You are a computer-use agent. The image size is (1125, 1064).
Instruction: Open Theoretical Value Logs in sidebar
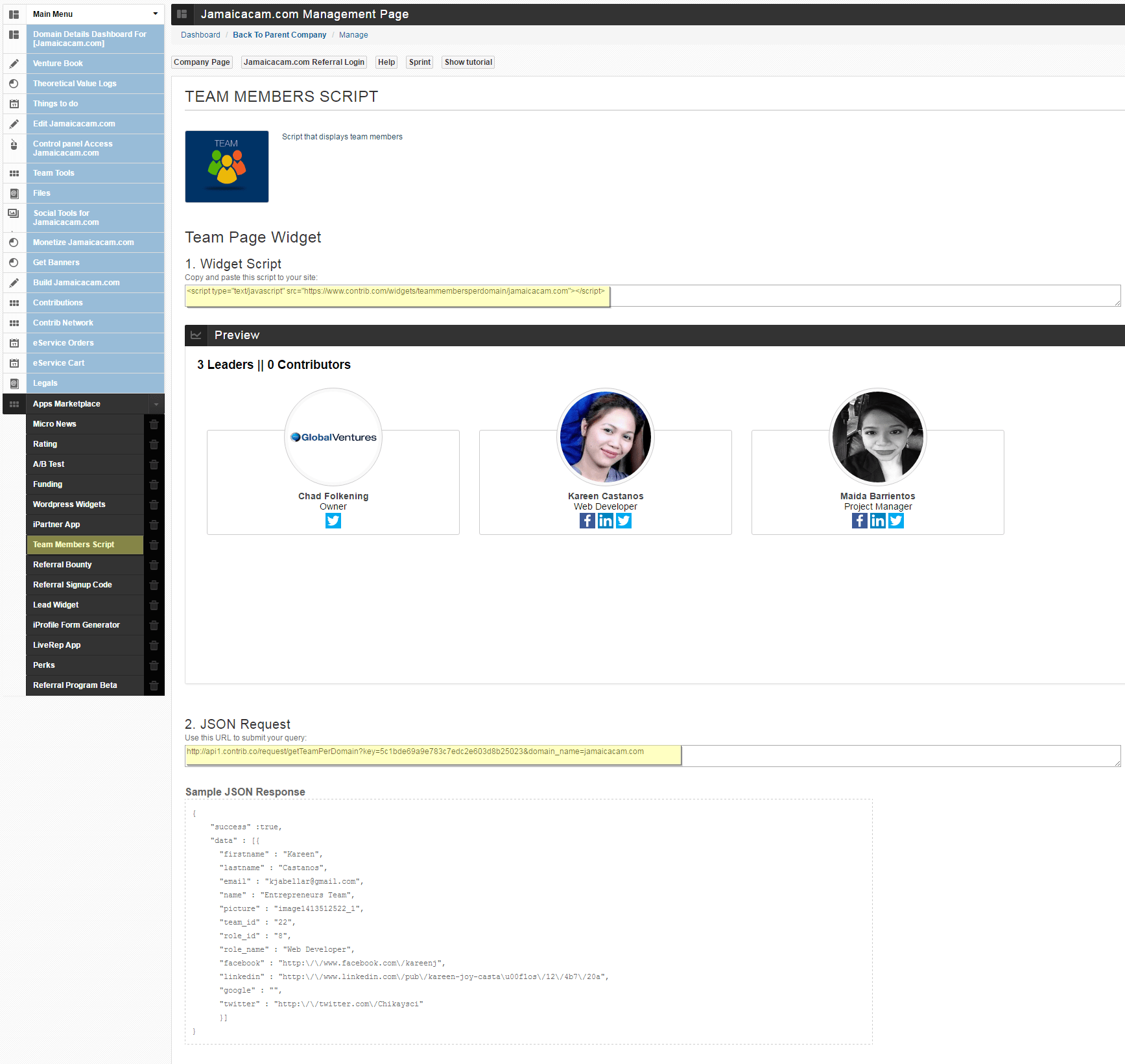(95, 84)
